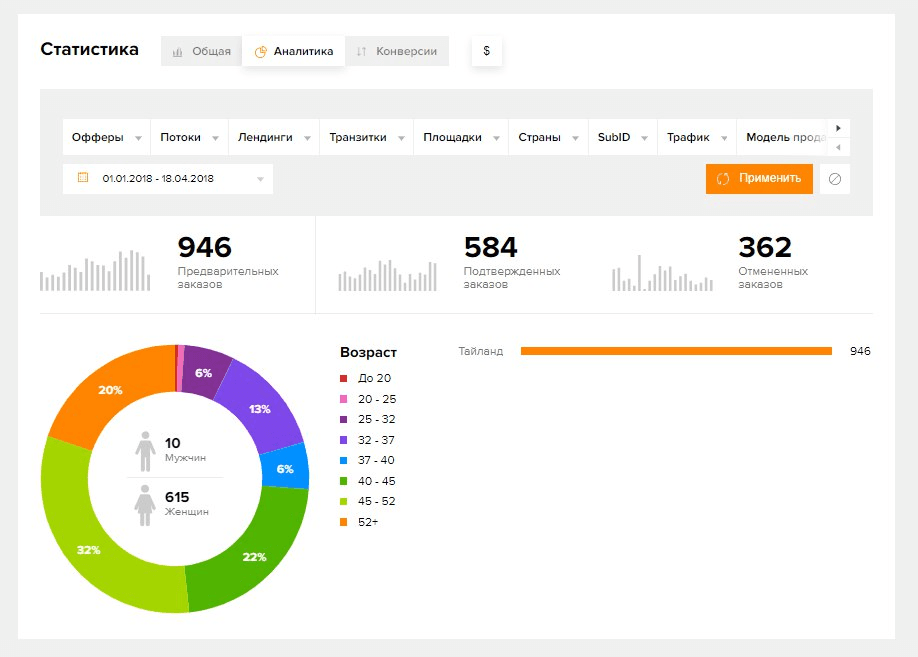Click the arrows icon on Конверсии

pyautogui.click(x=362, y=52)
